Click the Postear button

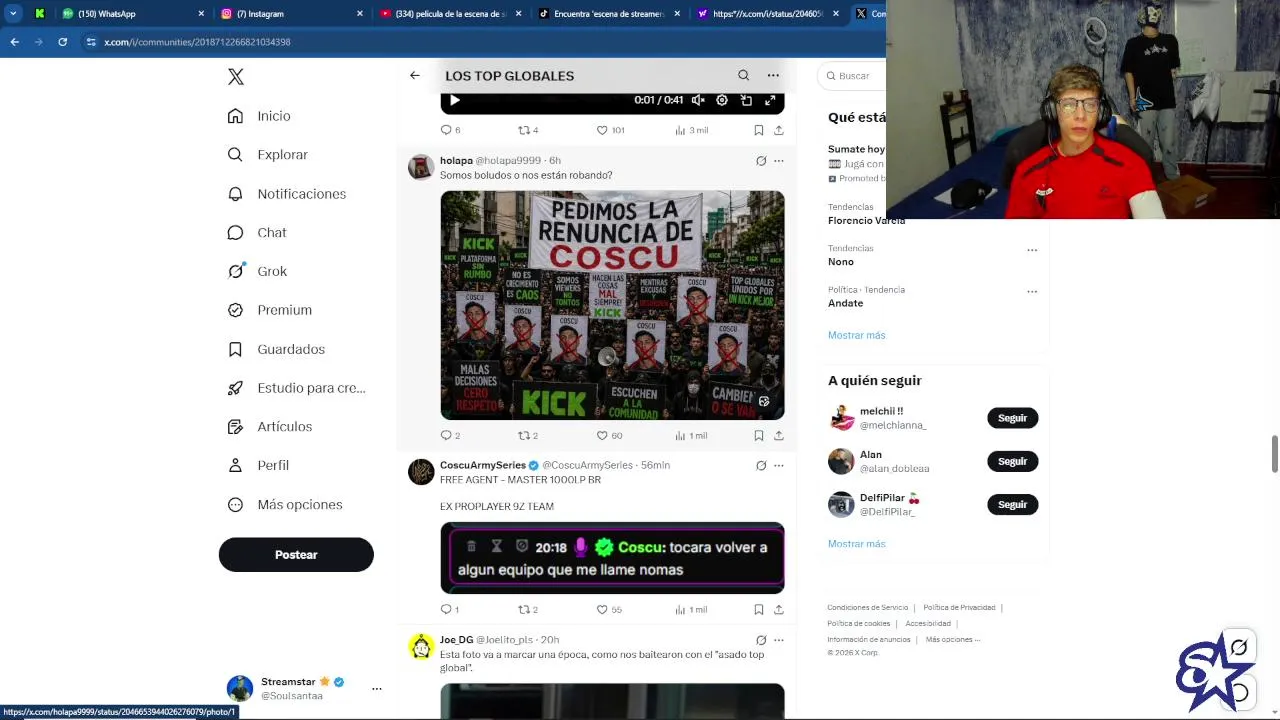(296, 555)
